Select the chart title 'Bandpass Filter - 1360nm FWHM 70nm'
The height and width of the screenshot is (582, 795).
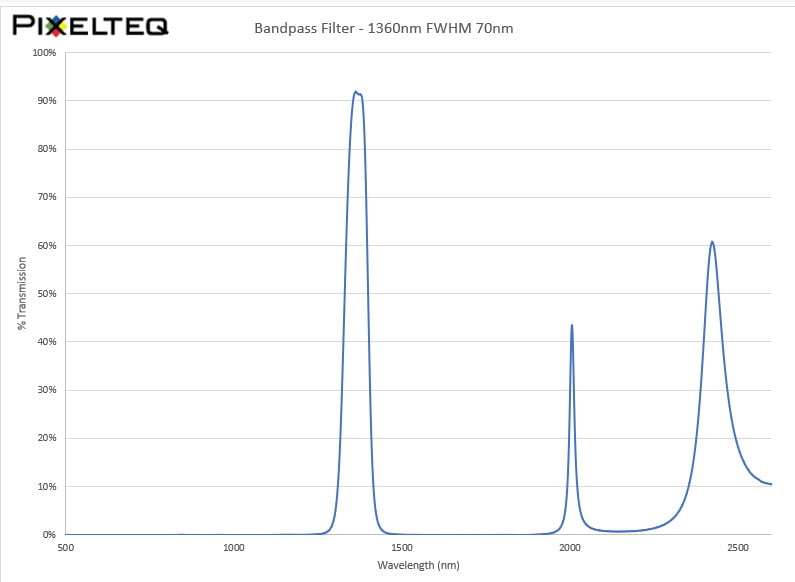[384, 28]
